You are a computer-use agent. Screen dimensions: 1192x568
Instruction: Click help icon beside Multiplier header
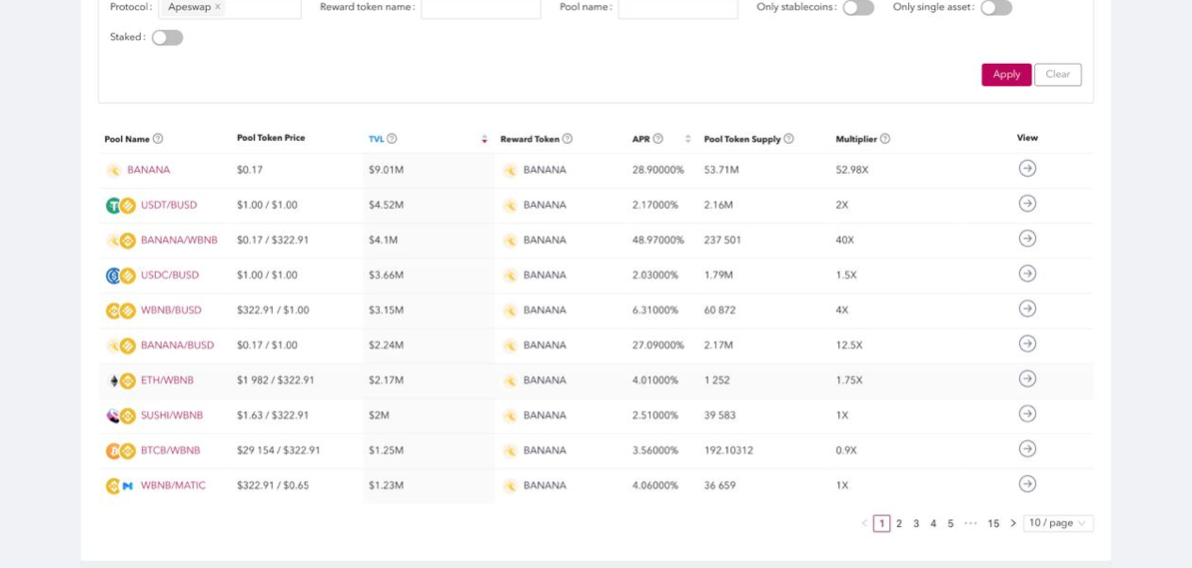coord(885,139)
